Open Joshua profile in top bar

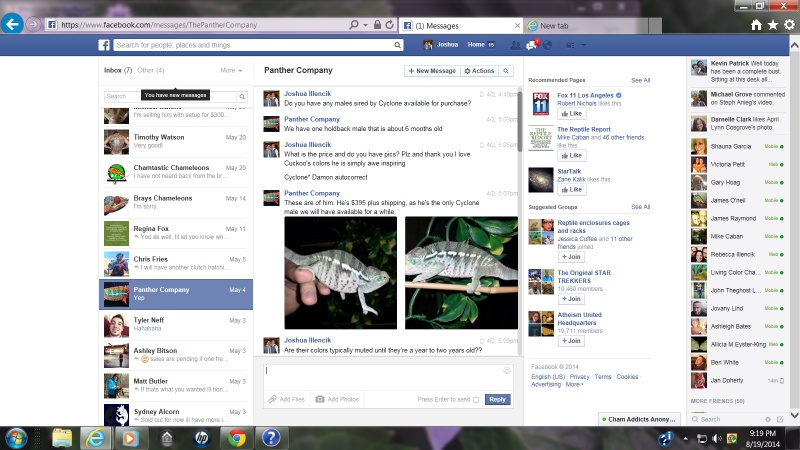(x=441, y=45)
